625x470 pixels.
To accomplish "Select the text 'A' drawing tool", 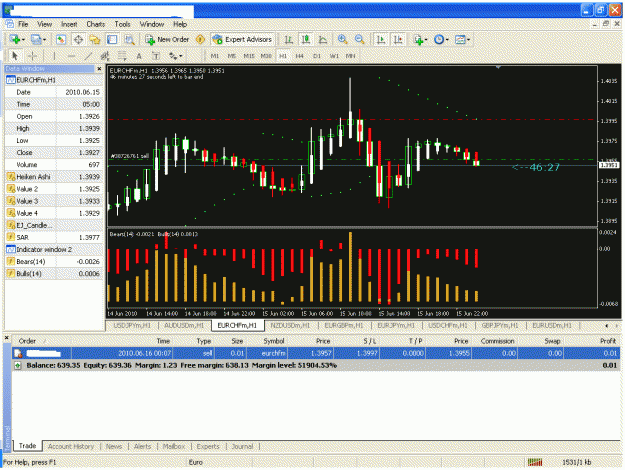I will (139, 56).
